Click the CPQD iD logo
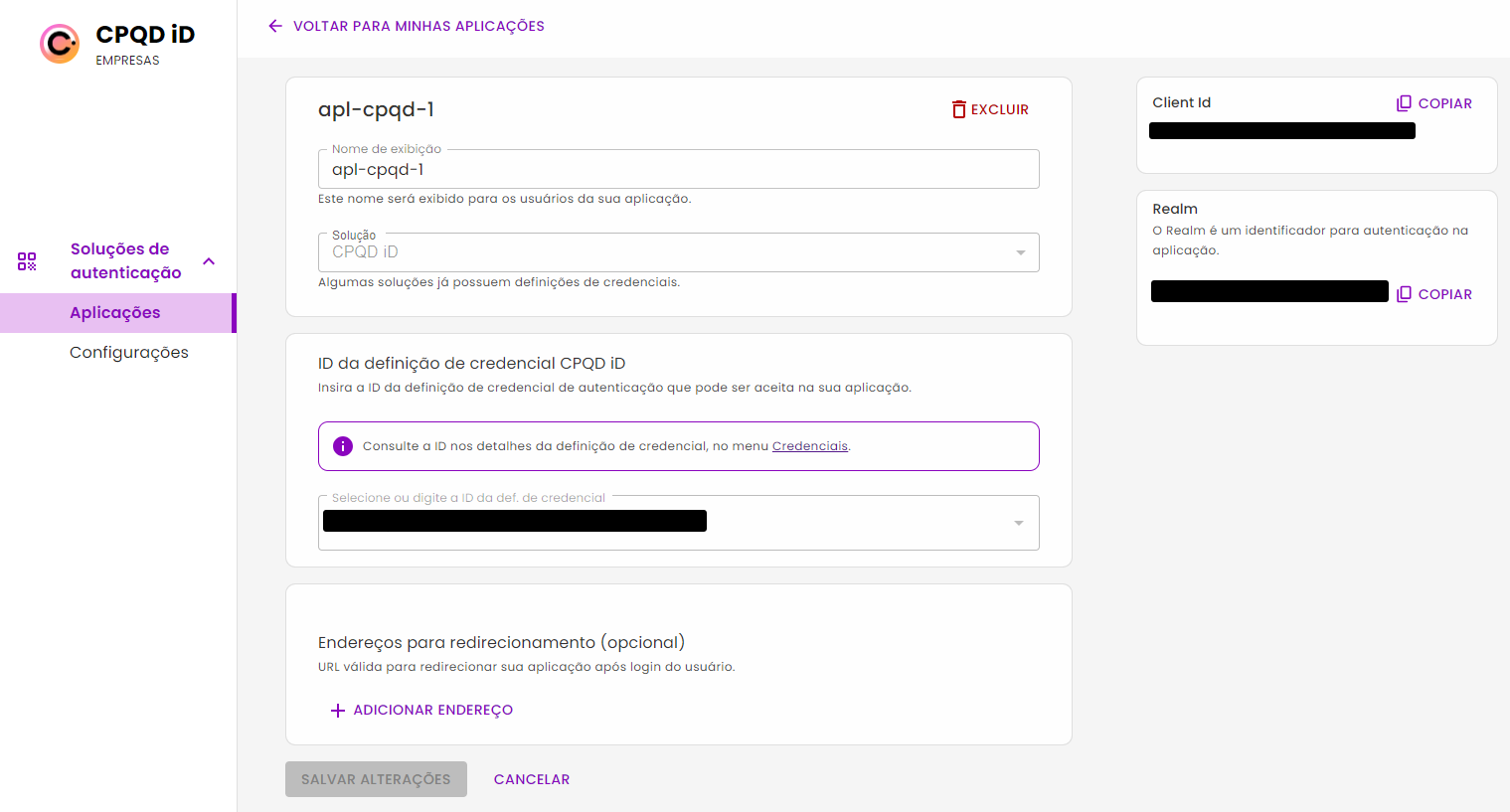Image resolution: width=1510 pixels, height=812 pixels. (60, 44)
